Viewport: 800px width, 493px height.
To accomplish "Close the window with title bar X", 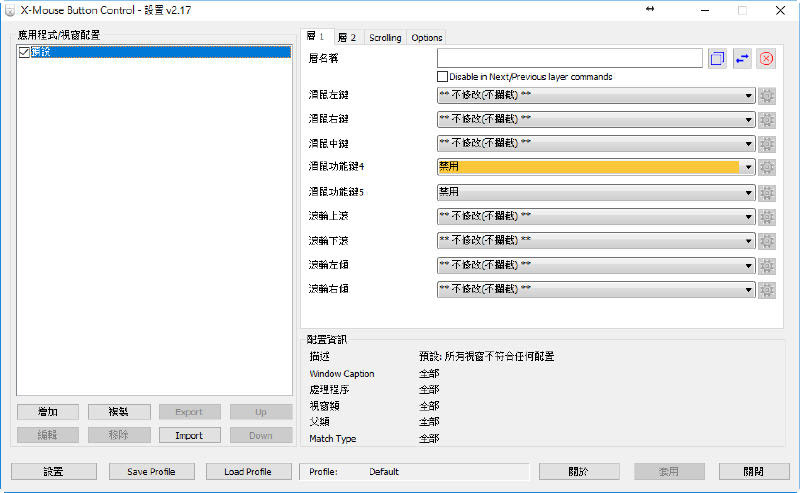I will pyautogui.click(x=780, y=10).
